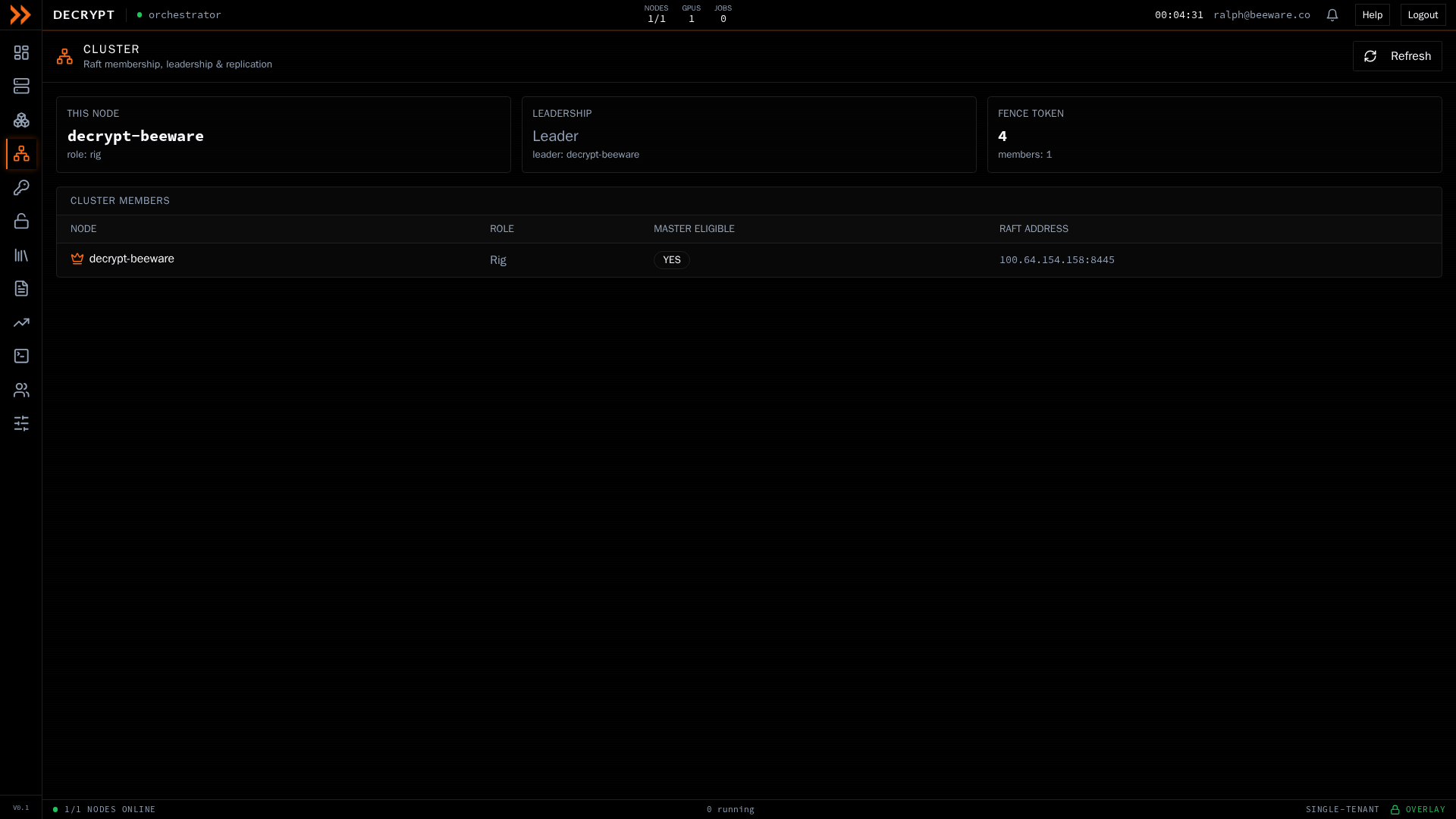Click the RAFT ADDRESS column header
1456x819 pixels.
click(1034, 229)
